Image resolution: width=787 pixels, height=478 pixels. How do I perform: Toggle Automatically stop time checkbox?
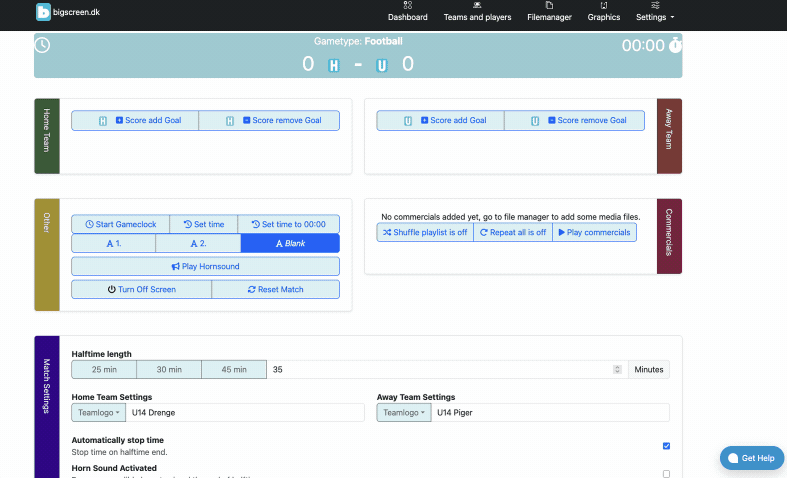point(666,446)
